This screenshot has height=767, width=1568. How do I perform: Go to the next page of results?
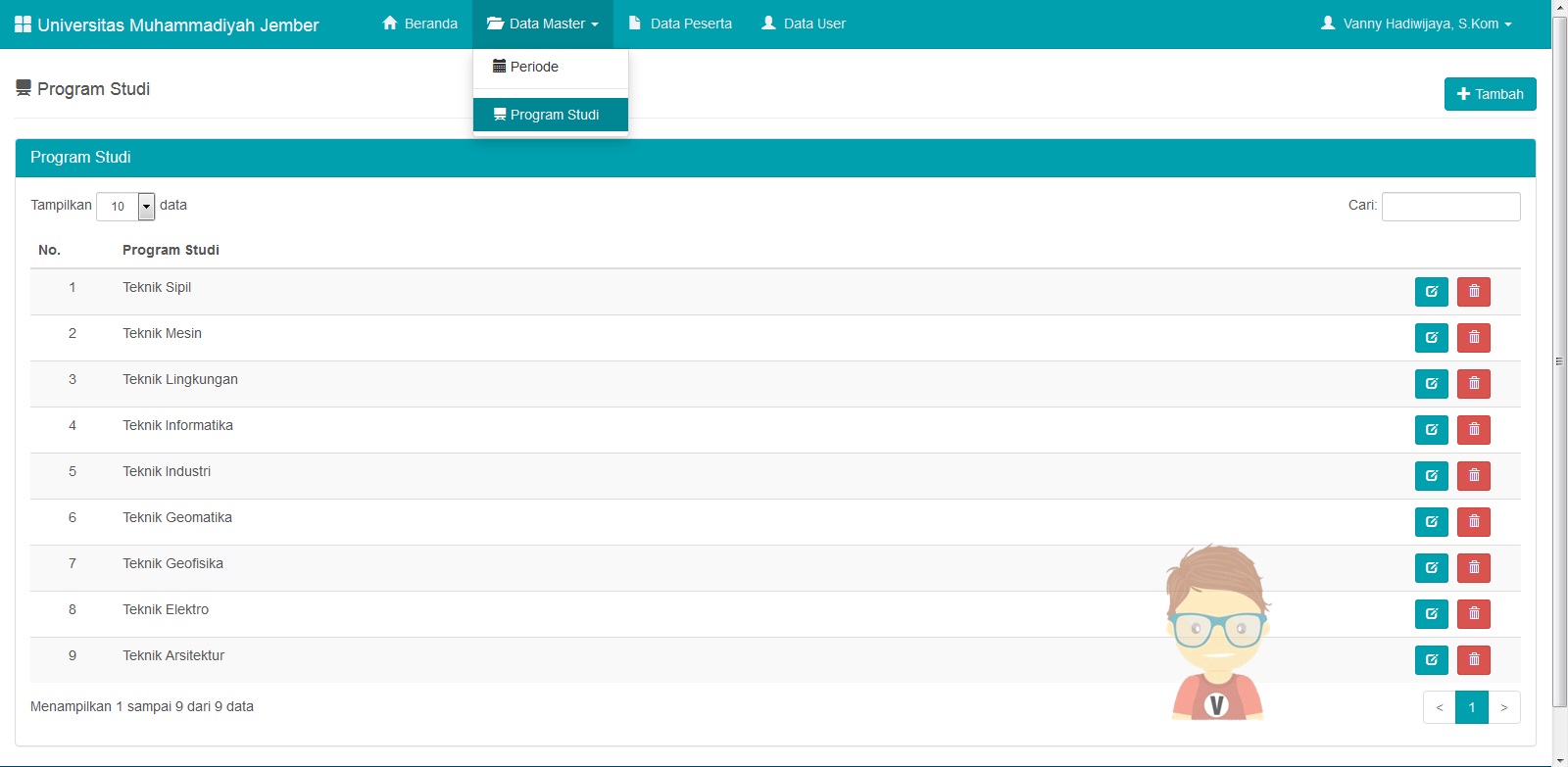click(1504, 707)
